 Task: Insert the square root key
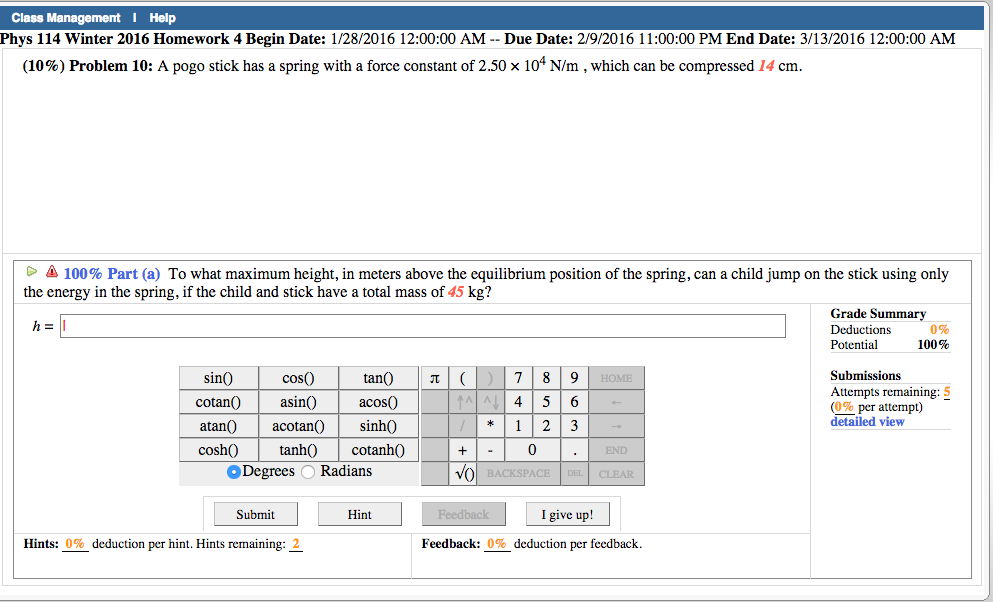coord(462,474)
